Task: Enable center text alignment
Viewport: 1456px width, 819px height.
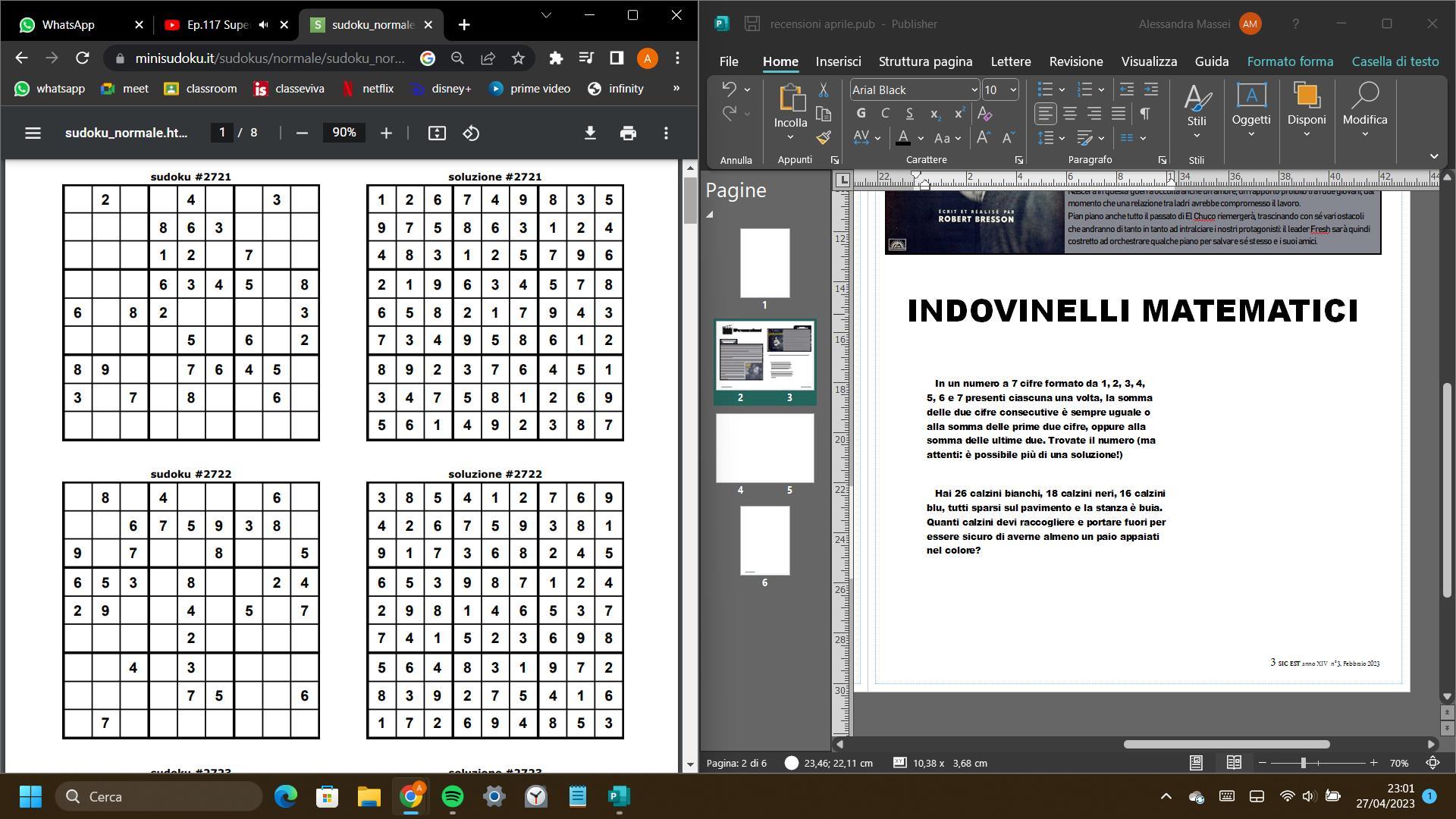Action: (1069, 114)
